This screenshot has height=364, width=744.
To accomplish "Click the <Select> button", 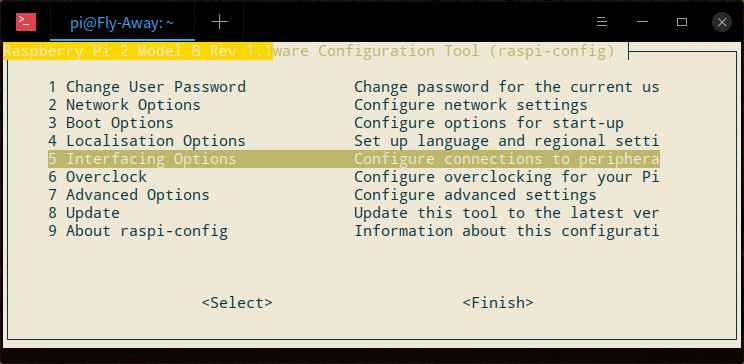I will pyautogui.click(x=237, y=303).
